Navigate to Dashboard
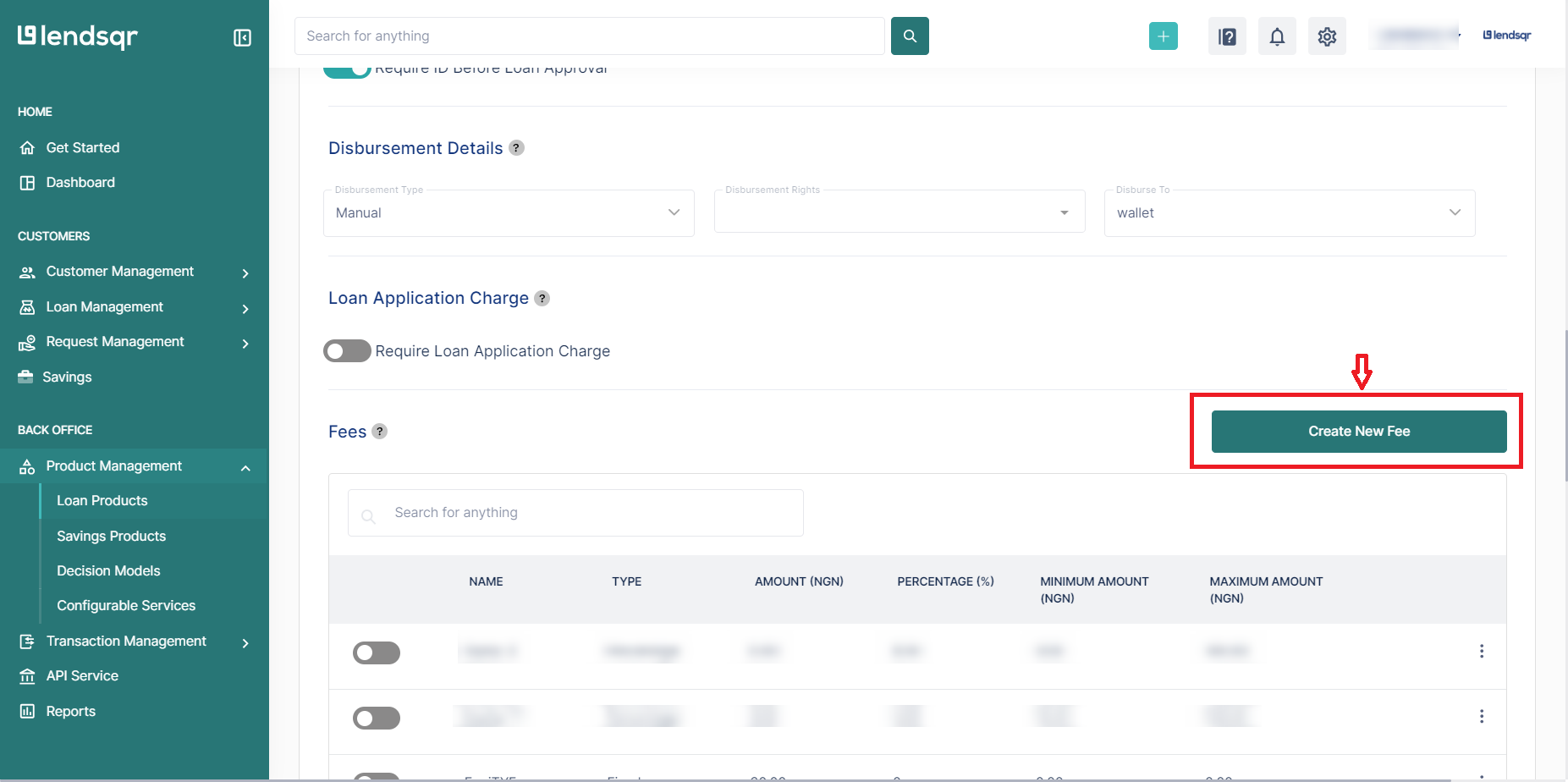Image resolution: width=1568 pixels, height=782 pixels. (x=80, y=182)
